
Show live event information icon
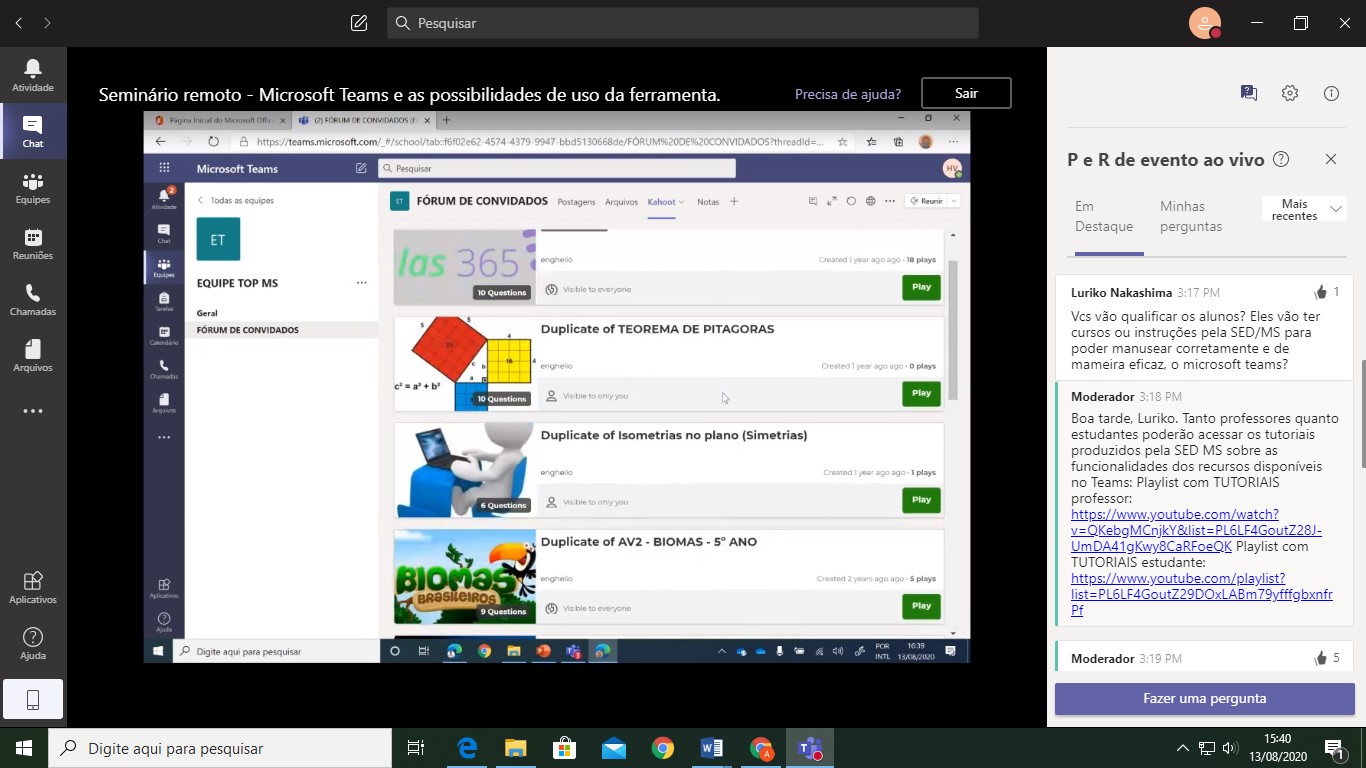click(1331, 93)
